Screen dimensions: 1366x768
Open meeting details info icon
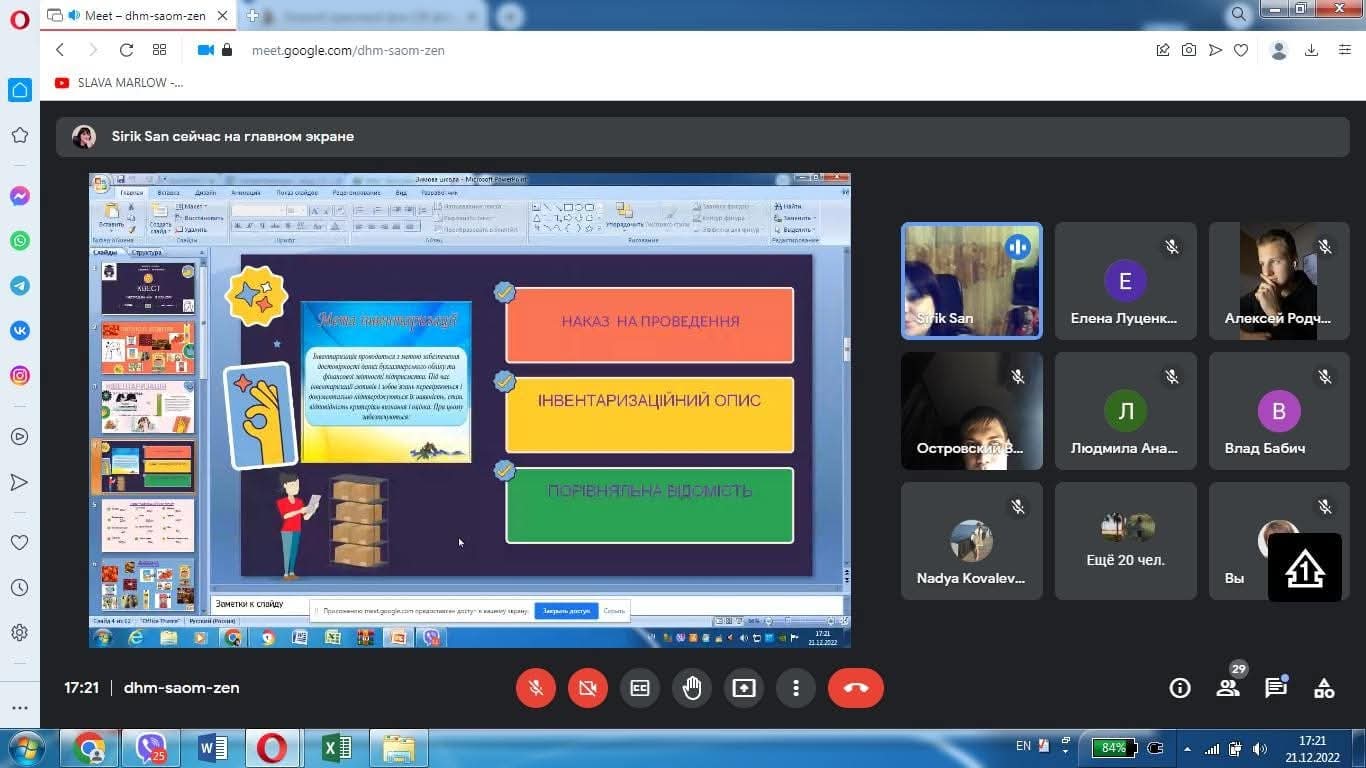click(1180, 688)
